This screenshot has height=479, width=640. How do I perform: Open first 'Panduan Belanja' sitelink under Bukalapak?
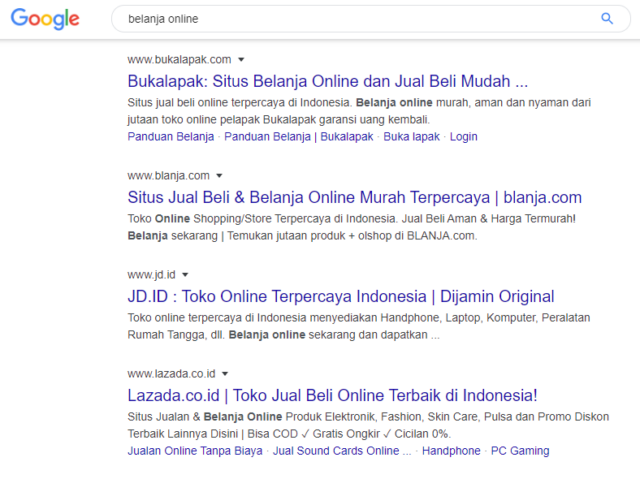pos(171,137)
